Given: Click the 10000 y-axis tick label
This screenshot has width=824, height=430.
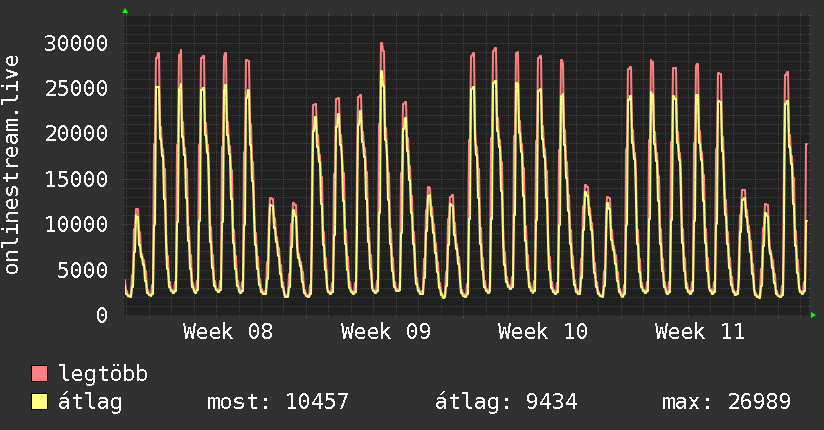Looking at the screenshot, I should pos(76,224).
